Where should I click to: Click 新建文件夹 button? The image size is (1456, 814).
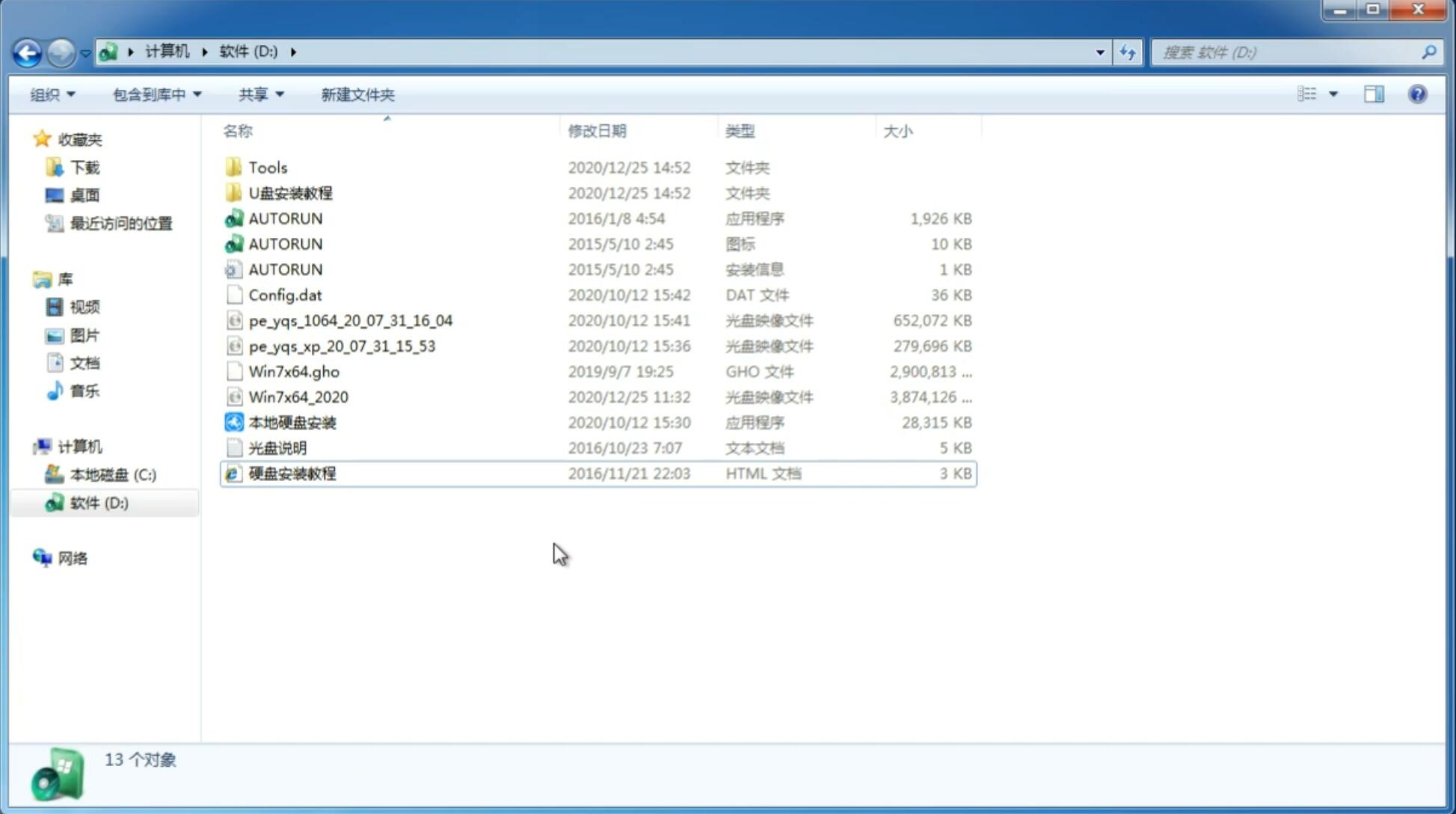click(x=358, y=94)
